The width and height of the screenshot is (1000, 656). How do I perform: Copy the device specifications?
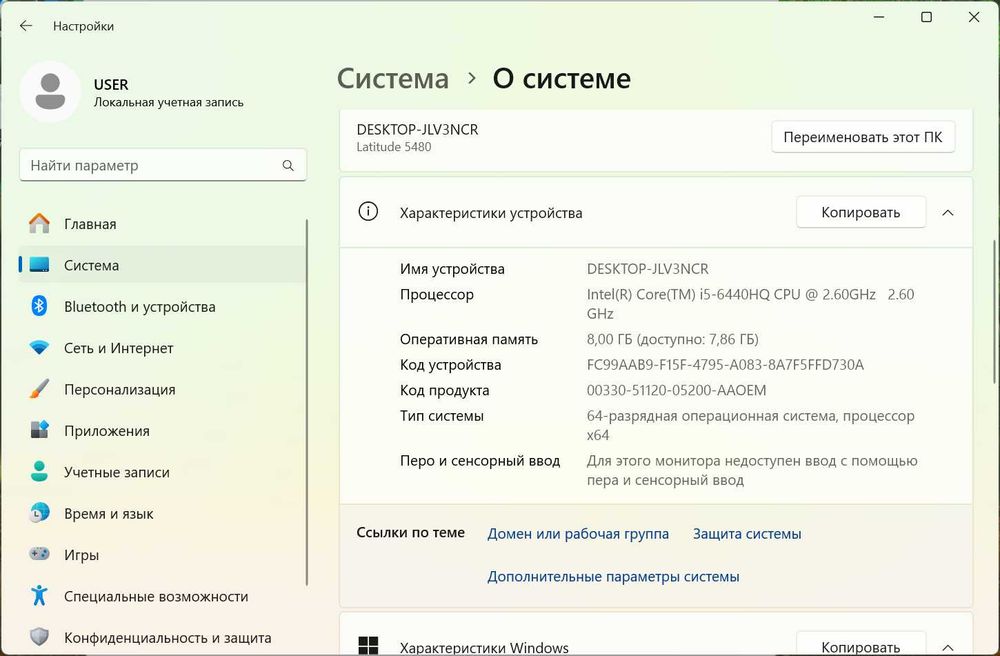pos(860,212)
